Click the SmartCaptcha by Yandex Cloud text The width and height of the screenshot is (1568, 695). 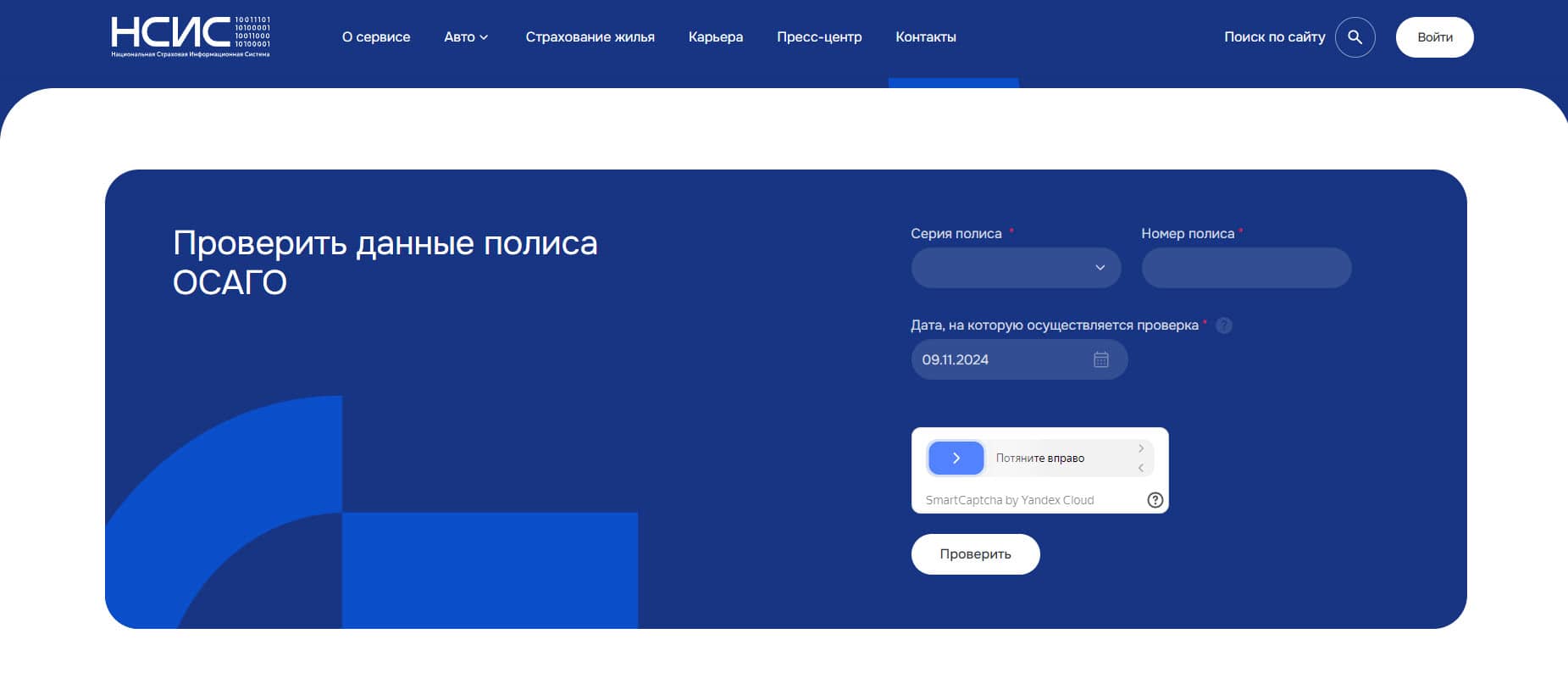coord(1010,500)
